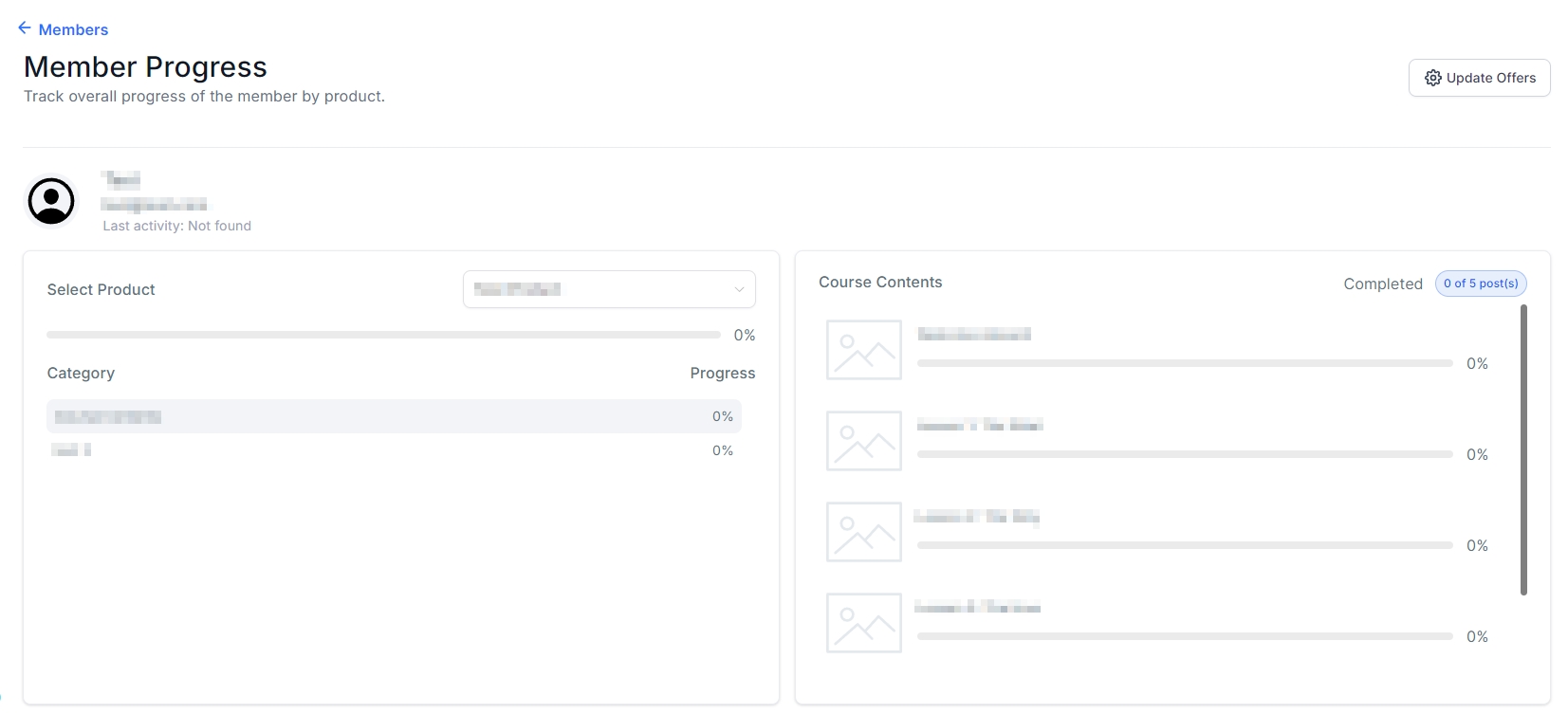
Task: Click the first course post progress bar
Action: [1184, 363]
